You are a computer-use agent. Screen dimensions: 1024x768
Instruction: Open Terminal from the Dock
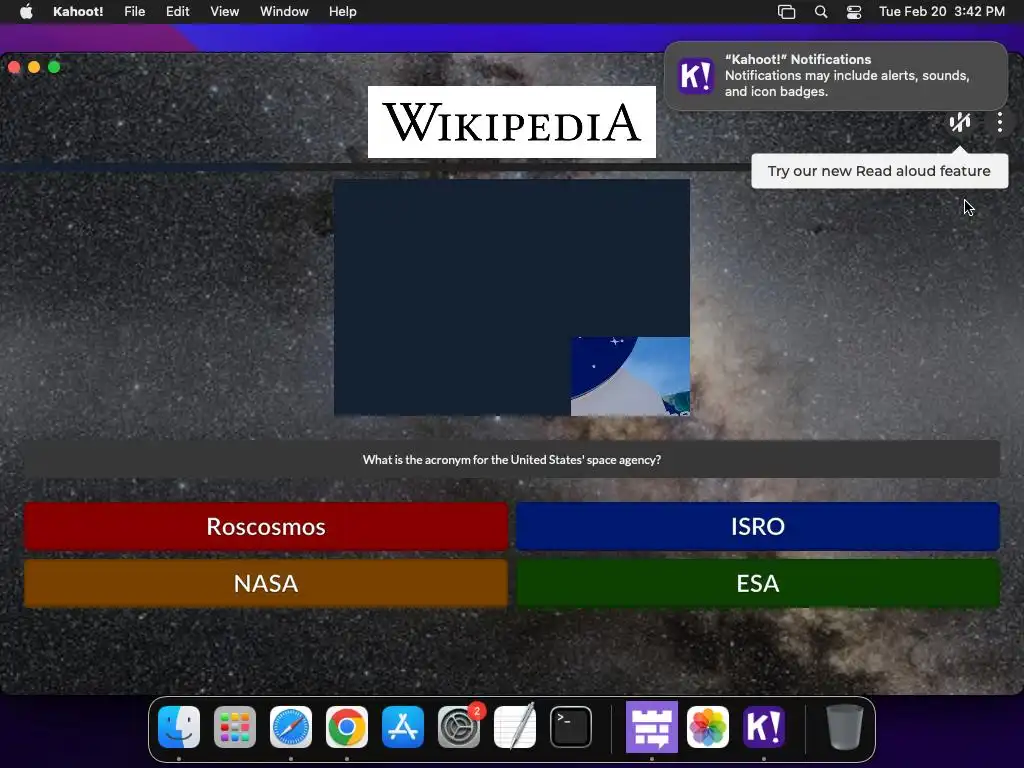571,727
